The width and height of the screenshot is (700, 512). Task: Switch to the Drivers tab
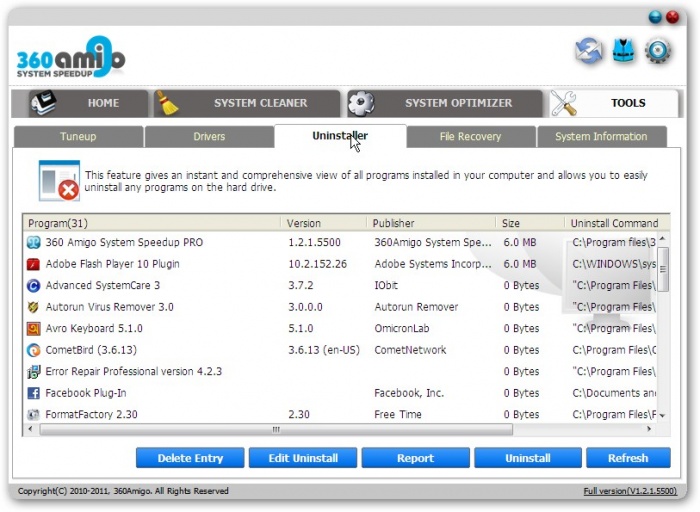tap(209, 137)
